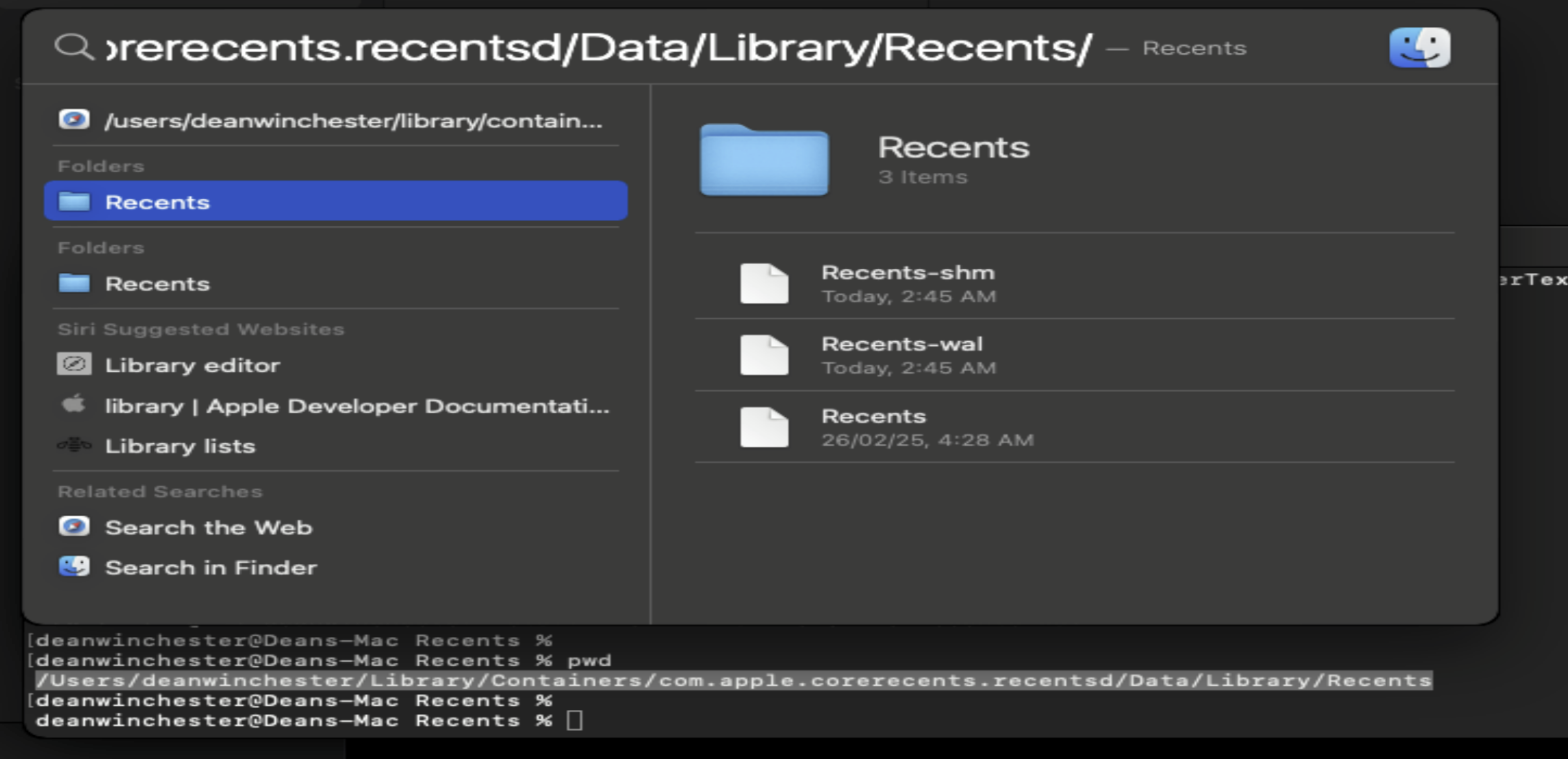Select the Recents-wal file icon

(764, 355)
